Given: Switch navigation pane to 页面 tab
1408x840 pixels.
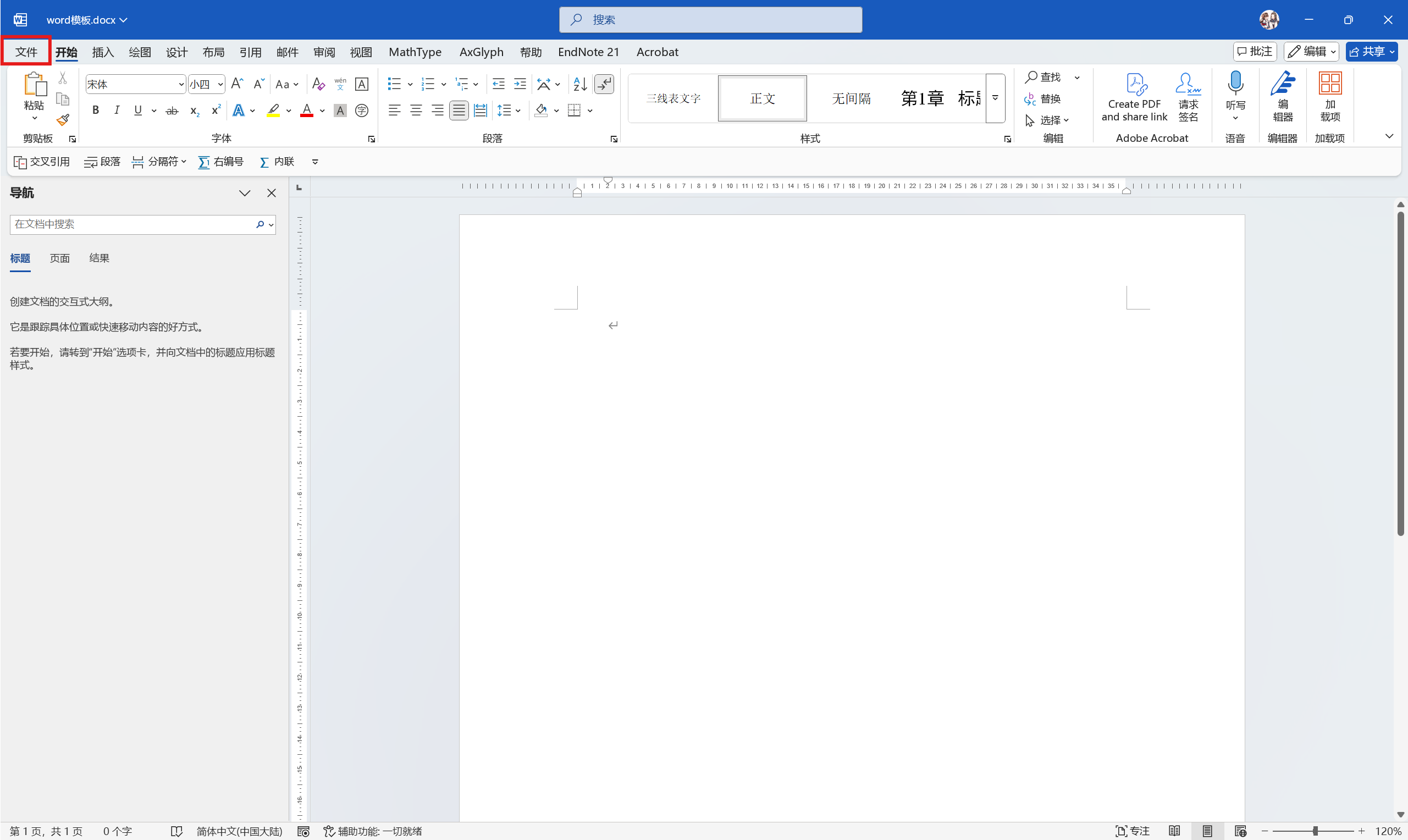Looking at the screenshot, I should [59, 258].
